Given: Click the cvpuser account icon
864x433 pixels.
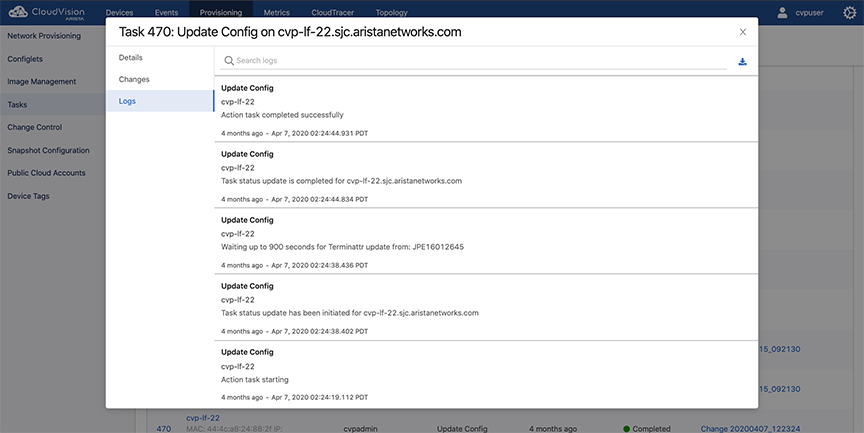Looking at the screenshot, I should coord(782,13).
